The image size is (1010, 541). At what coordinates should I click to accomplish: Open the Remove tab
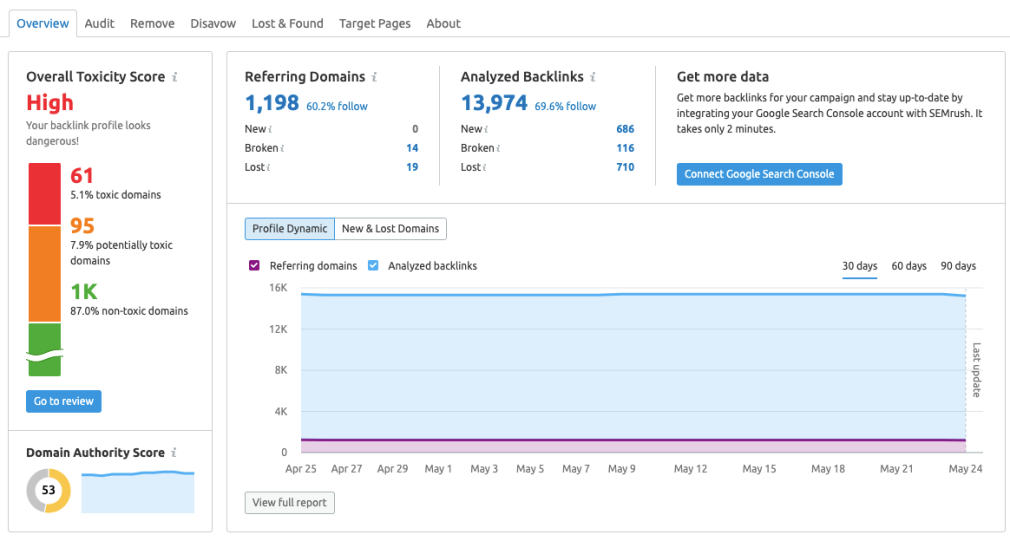click(x=152, y=23)
